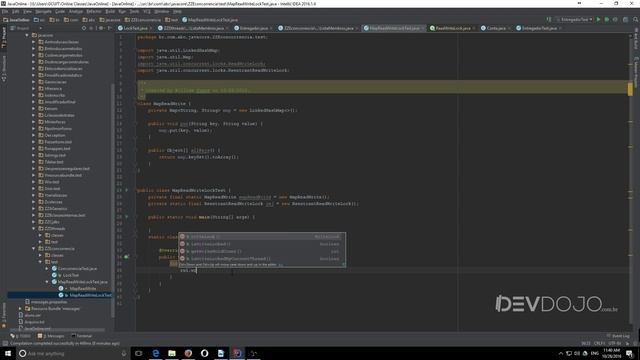Screen dimensions: 640x360
Task: Open the Analyze menu
Action: pos(76,11)
